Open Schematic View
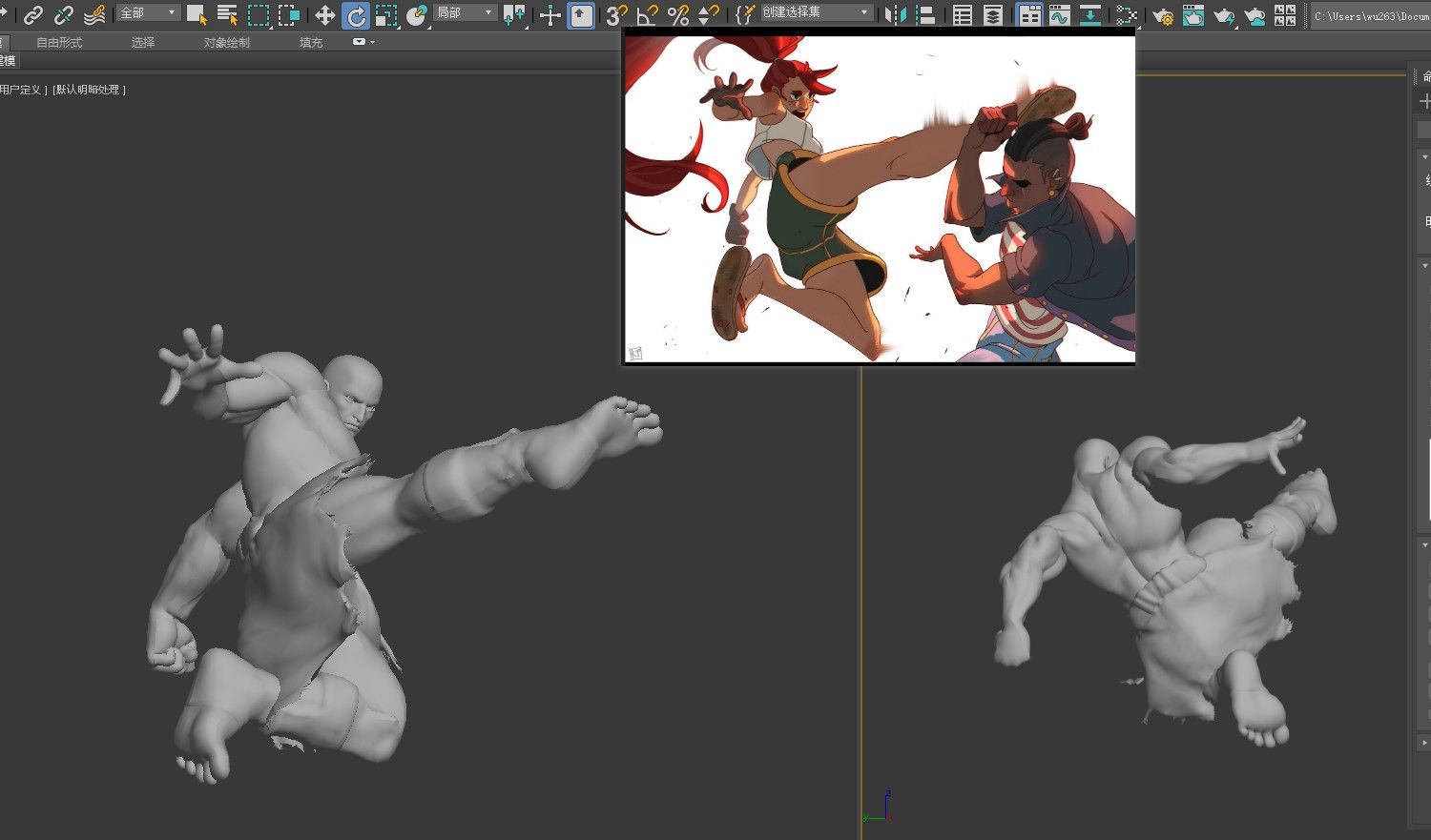Screen dimensions: 1431x840 click(1089, 14)
